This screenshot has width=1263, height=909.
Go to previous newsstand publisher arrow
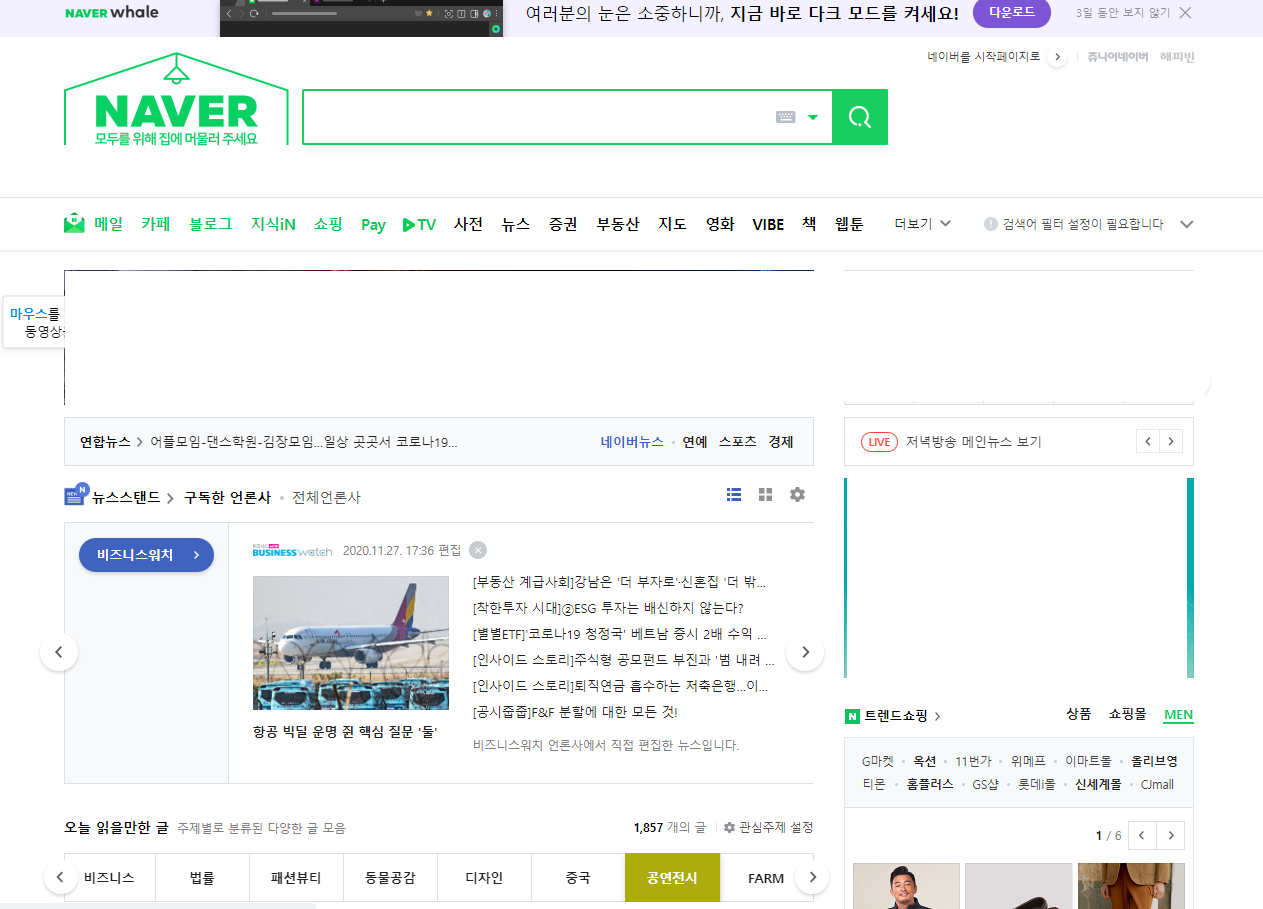point(59,652)
